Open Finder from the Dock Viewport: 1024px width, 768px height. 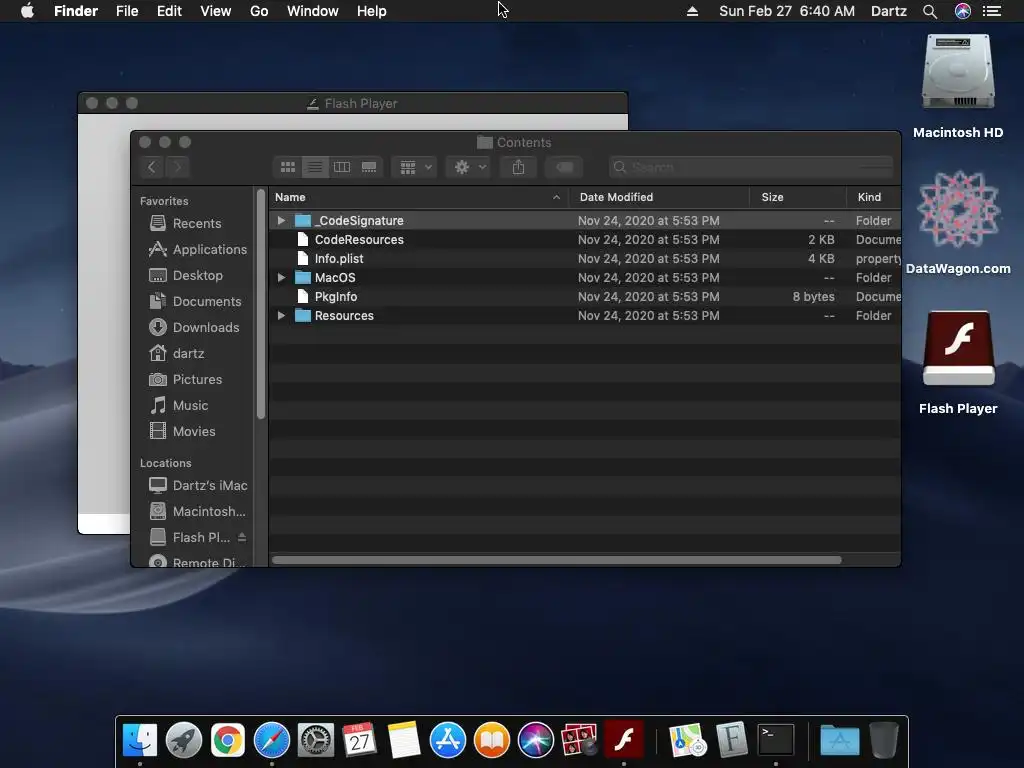pyautogui.click(x=140, y=741)
